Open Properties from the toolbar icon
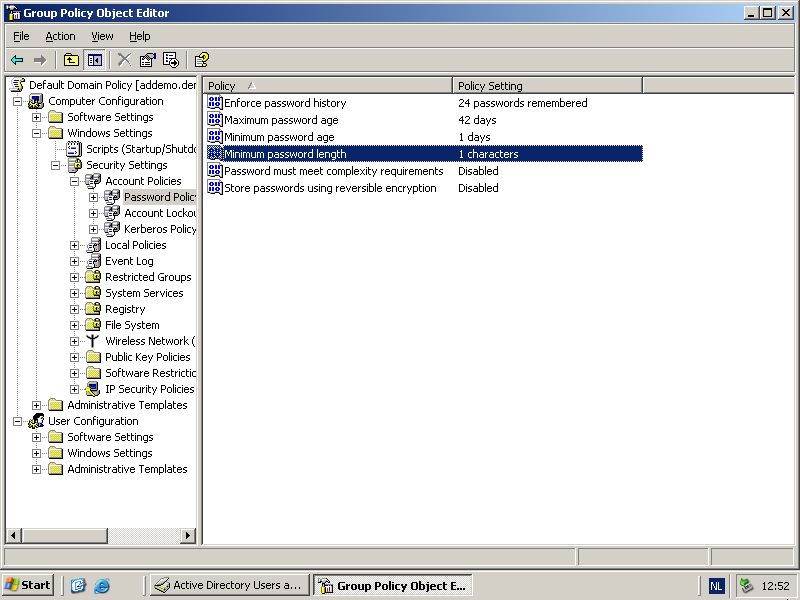The height and width of the screenshot is (600, 800). click(x=148, y=60)
